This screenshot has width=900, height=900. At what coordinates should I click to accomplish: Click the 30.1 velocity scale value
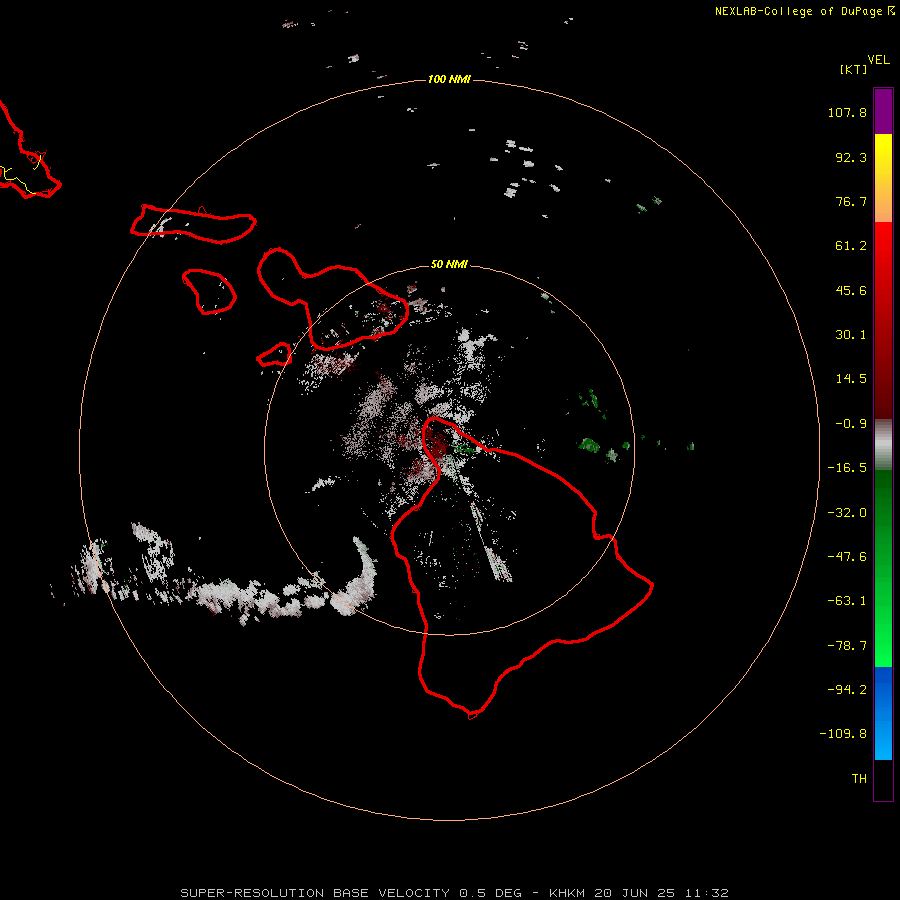(x=851, y=335)
